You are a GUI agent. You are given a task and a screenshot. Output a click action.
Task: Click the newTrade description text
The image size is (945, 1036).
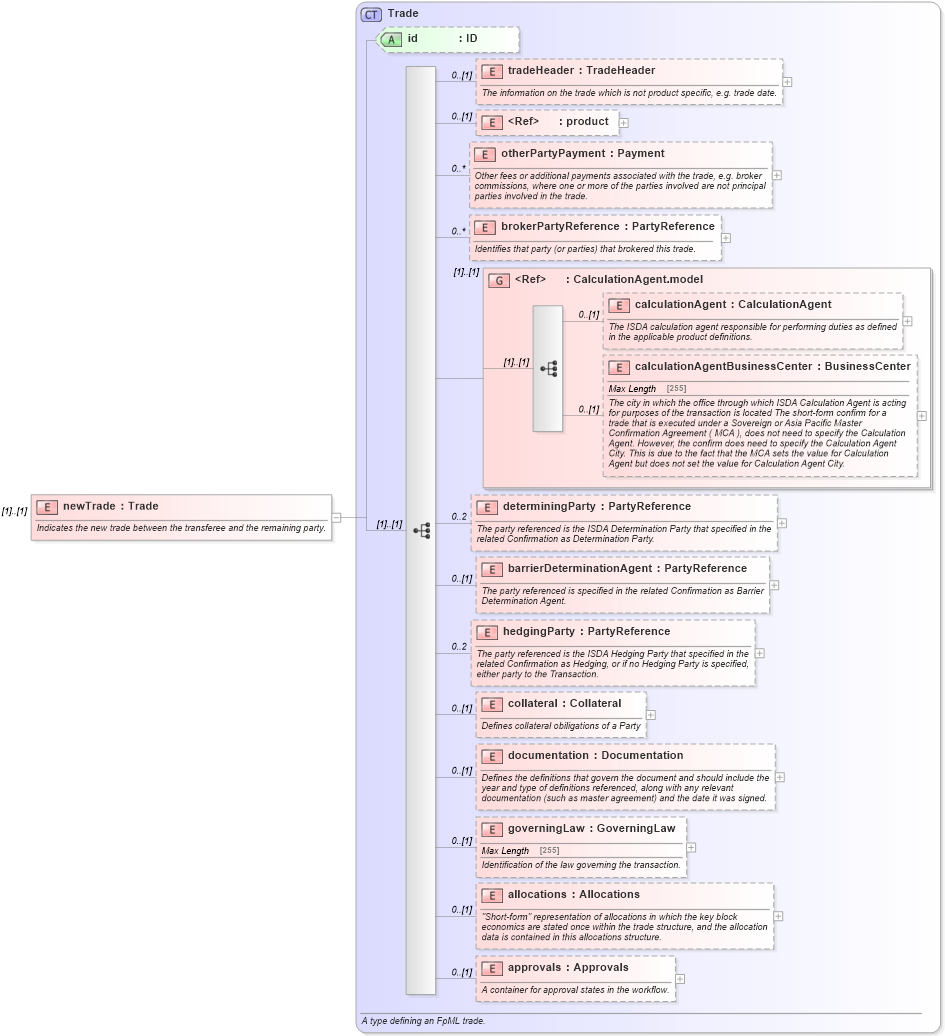click(181, 528)
